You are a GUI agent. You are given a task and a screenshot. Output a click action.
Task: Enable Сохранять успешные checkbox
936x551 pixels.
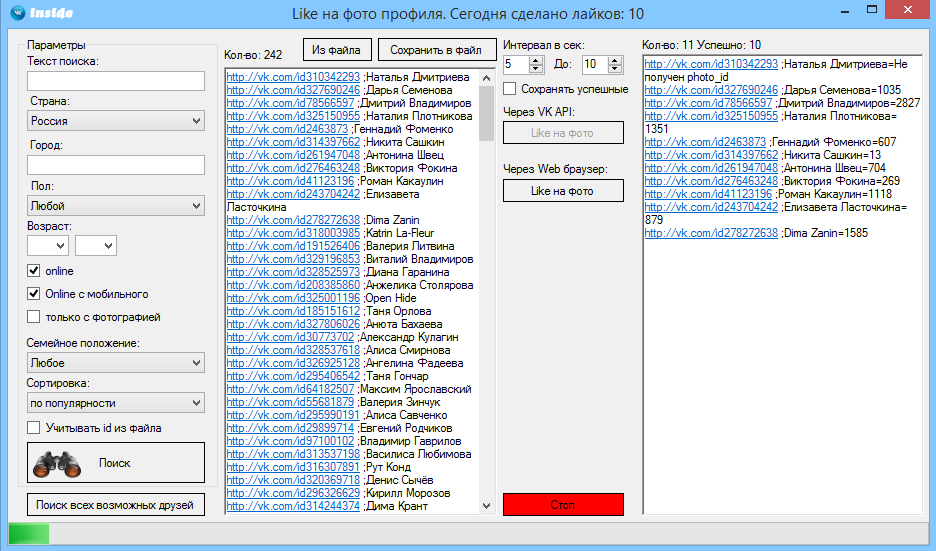[x=509, y=89]
